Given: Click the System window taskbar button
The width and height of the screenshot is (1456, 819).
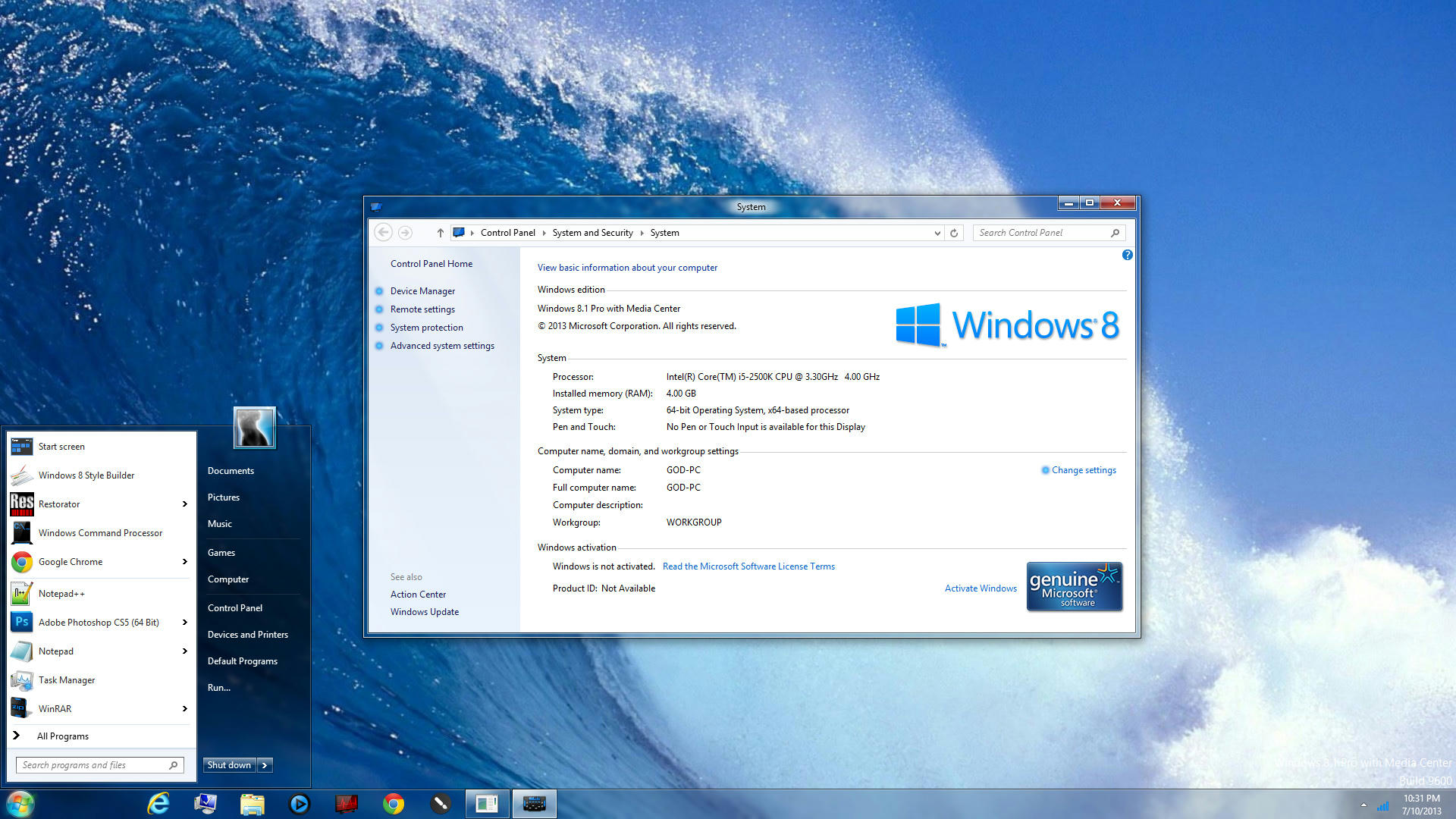Looking at the screenshot, I should coord(534,804).
